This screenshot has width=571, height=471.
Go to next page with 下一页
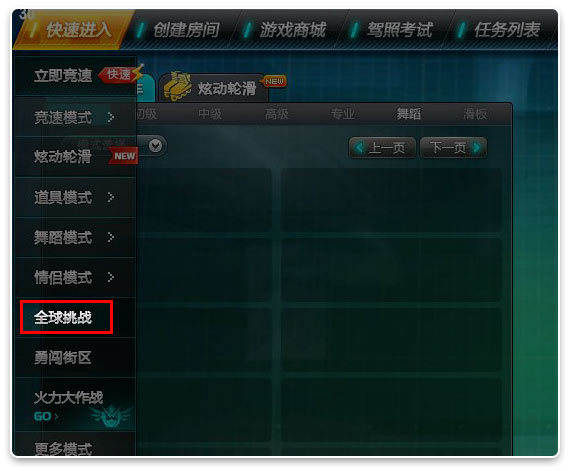(x=453, y=148)
